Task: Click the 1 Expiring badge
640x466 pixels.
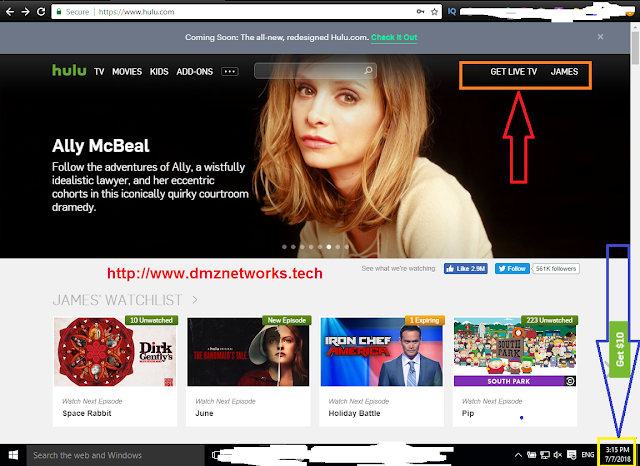Action: coord(424,320)
